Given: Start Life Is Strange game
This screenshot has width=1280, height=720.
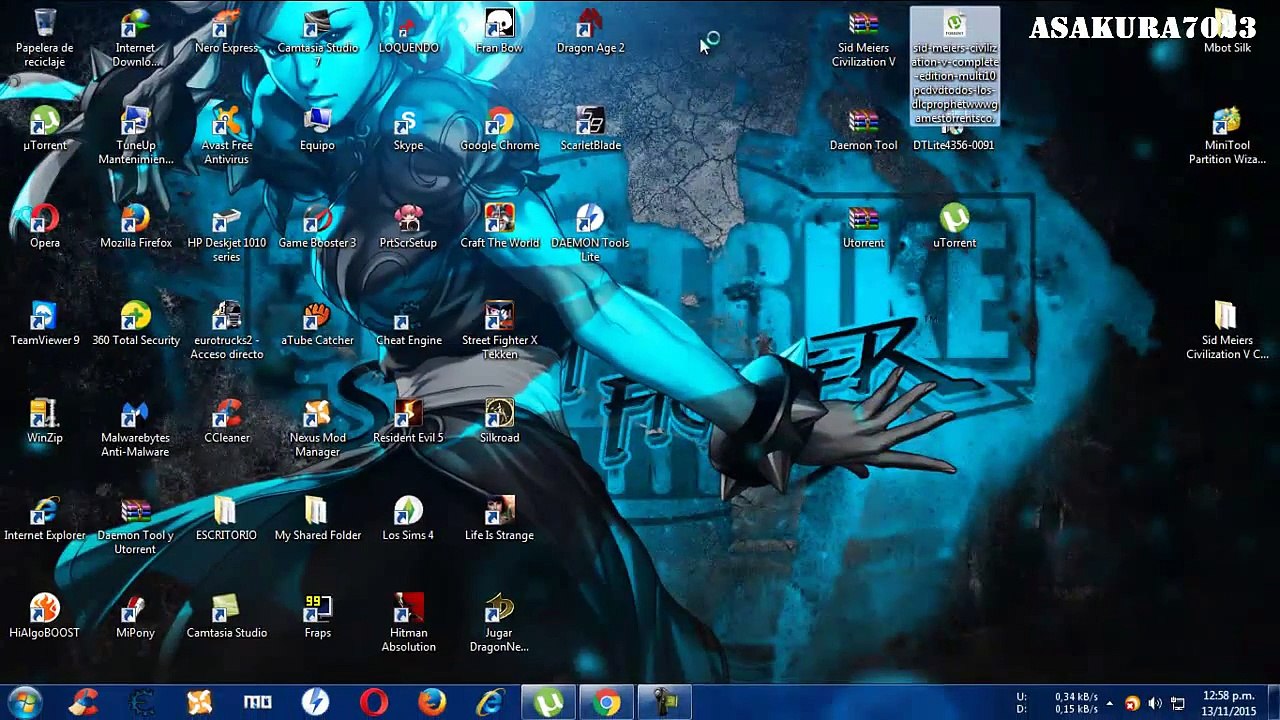Looking at the screenshot, I should click(499, 519).
